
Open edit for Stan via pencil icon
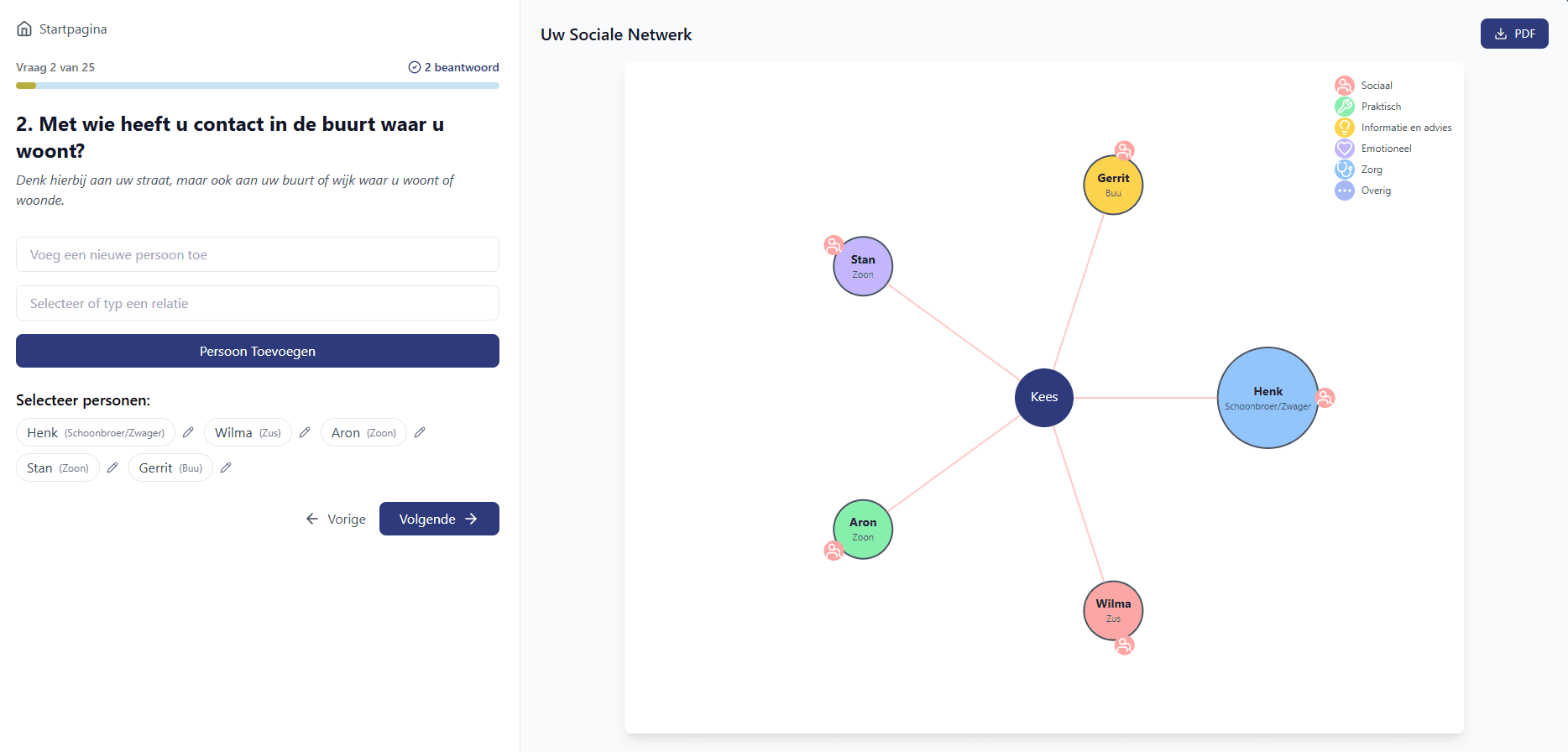point(112,467)
